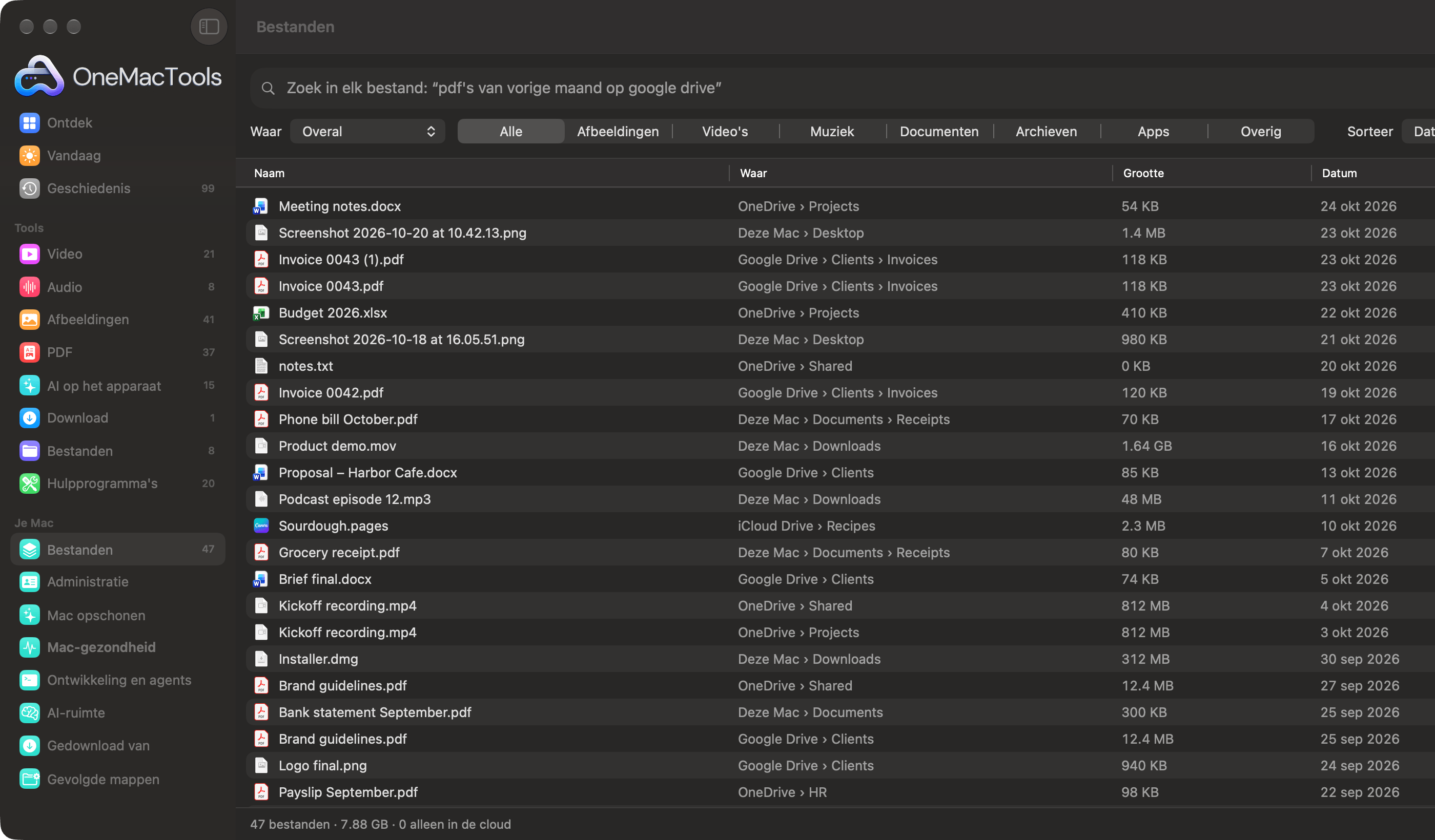
Task: Open the Download tool icon
Action: point(30,418)
